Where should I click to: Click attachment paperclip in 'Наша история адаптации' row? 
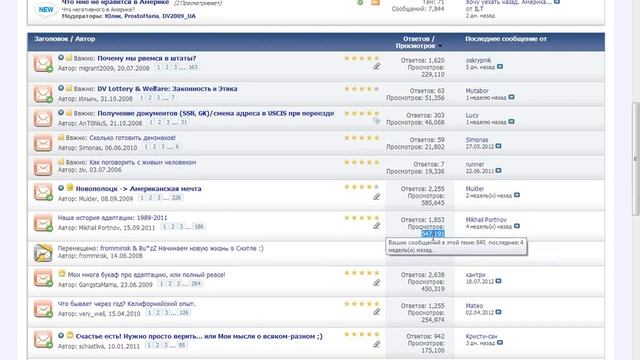click(x=376, y=226)
